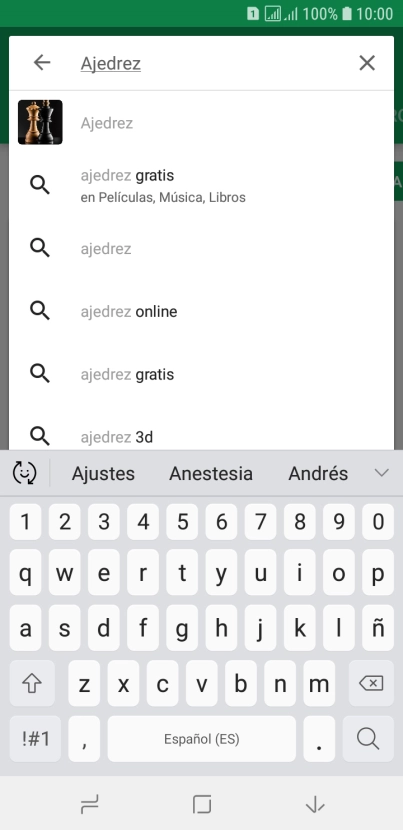The height and width of the screenshot is (830, 403).
Task: Tap the back arrow in search bar
Action: click(x=42, y=63)
